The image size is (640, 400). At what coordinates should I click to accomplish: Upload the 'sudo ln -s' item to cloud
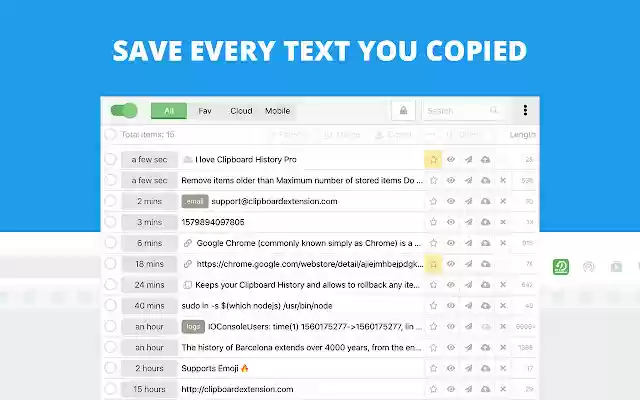tap(485, 305)
